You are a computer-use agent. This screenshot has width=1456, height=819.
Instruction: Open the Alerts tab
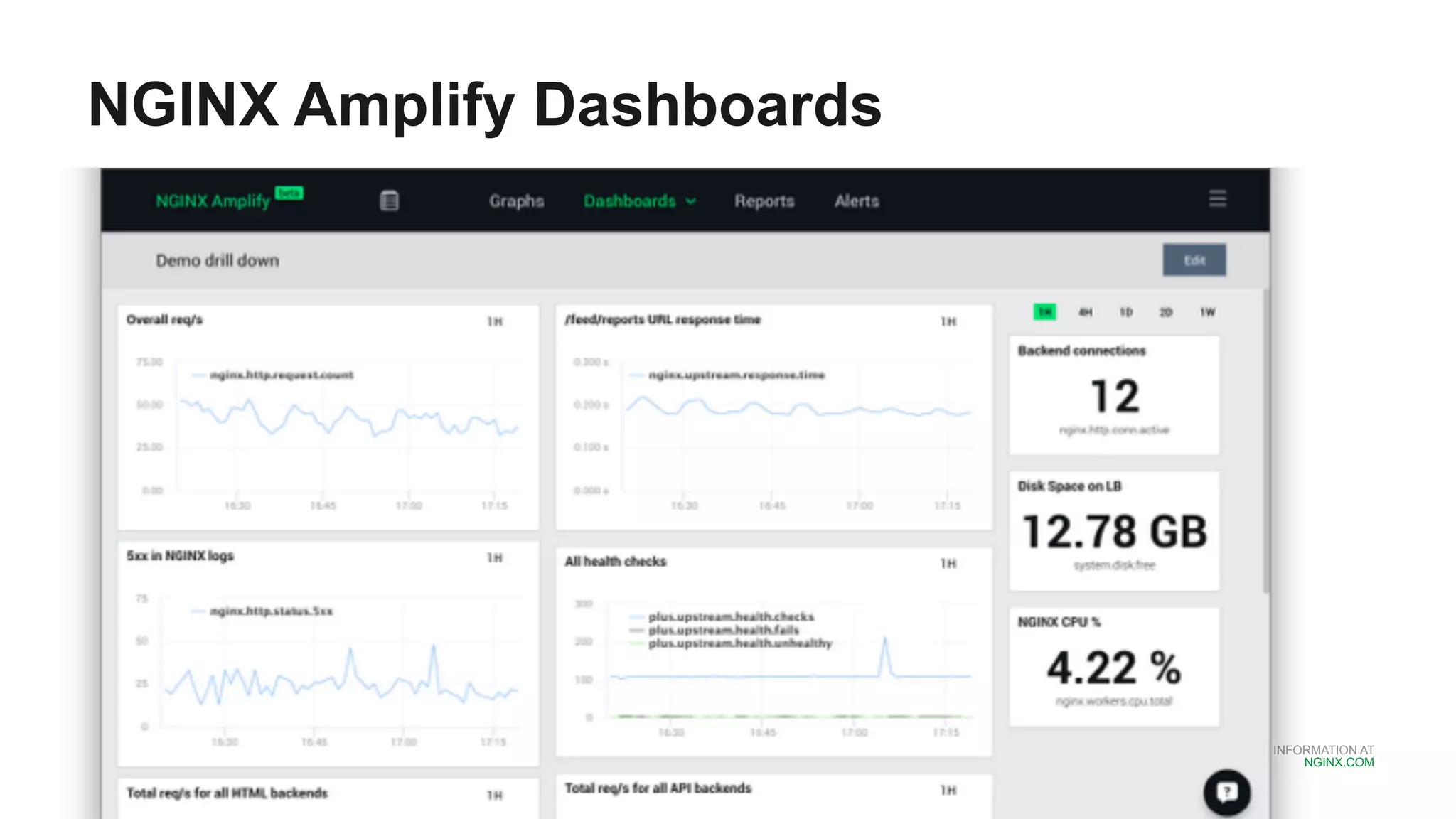pyautogui.click(x=857, y=201)
